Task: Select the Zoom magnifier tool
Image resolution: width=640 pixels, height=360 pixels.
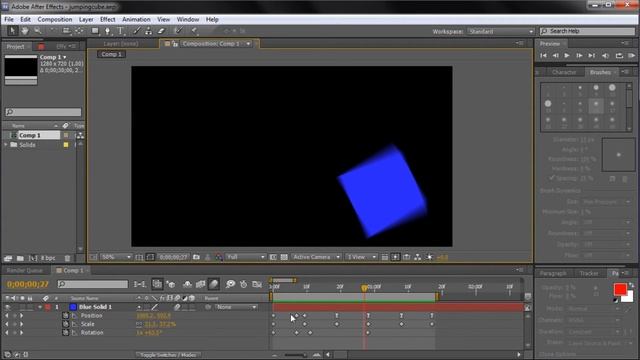Action: (x=38, y=31)
